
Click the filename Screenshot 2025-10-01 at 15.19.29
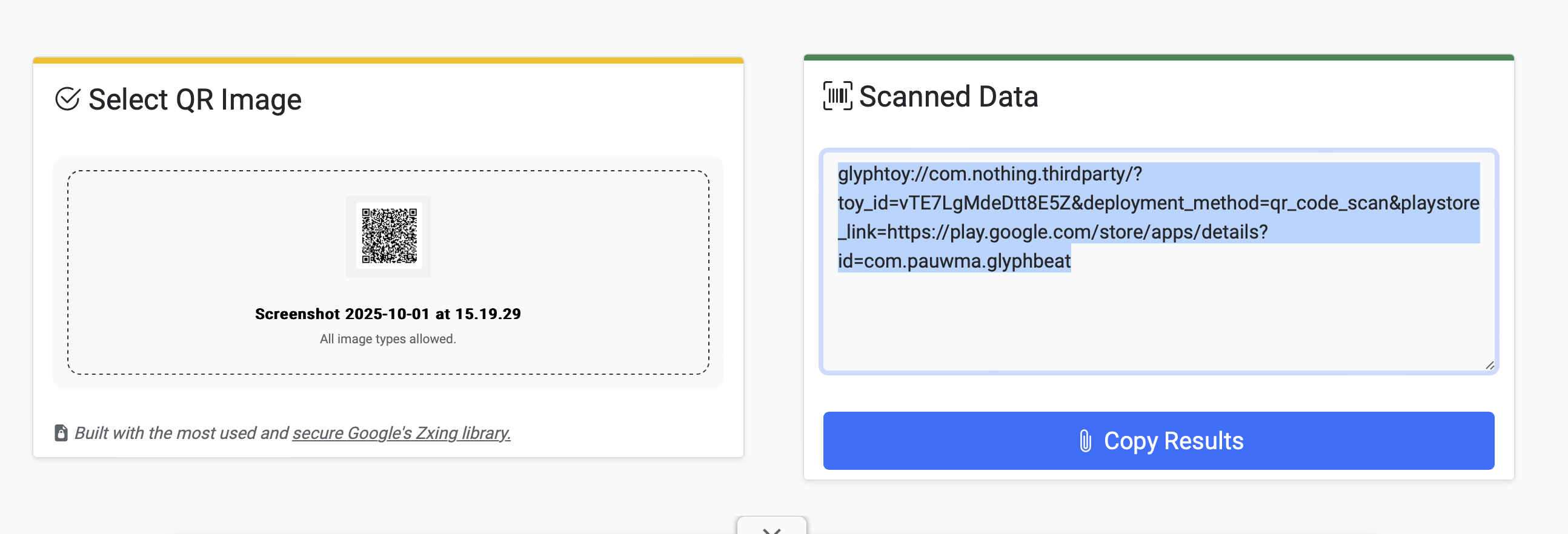coord(388,313)
